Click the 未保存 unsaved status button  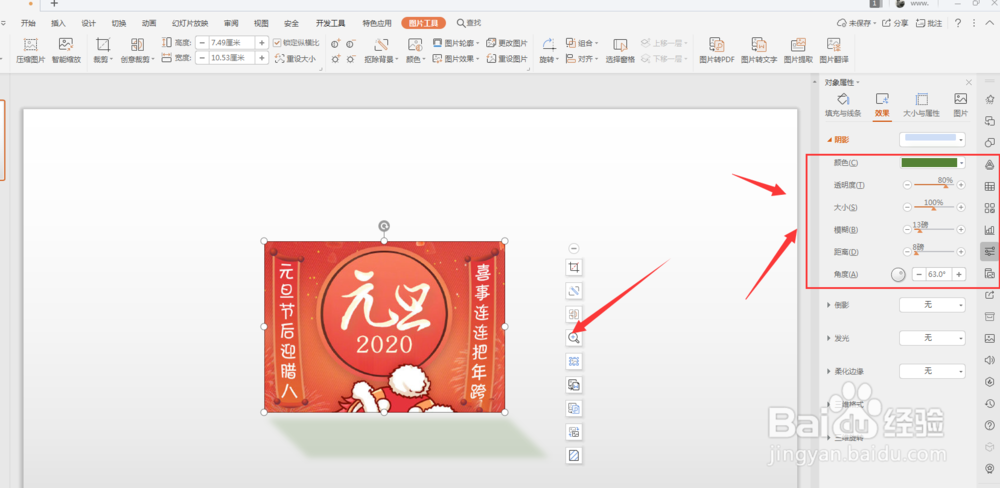click(855, 23)
